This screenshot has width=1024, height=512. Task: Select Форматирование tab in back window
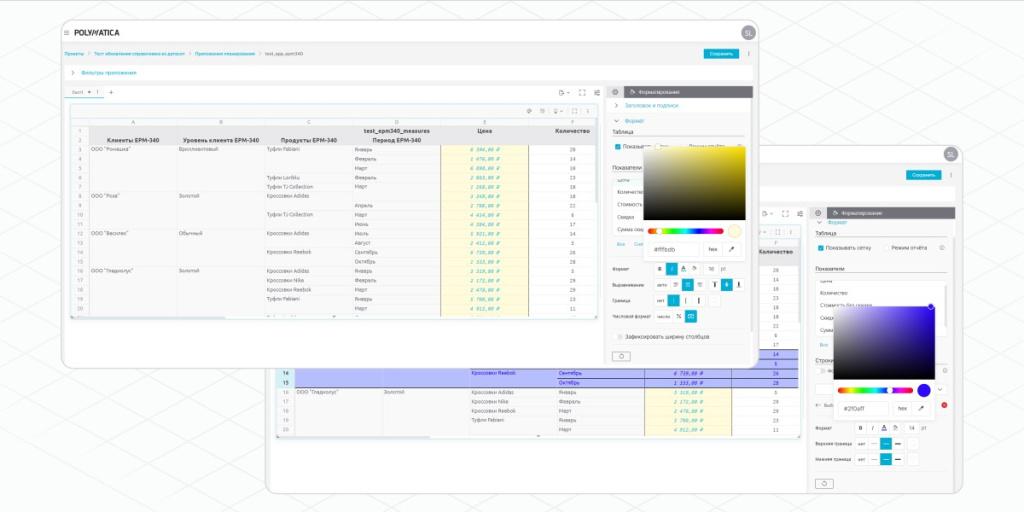point(891,213)
